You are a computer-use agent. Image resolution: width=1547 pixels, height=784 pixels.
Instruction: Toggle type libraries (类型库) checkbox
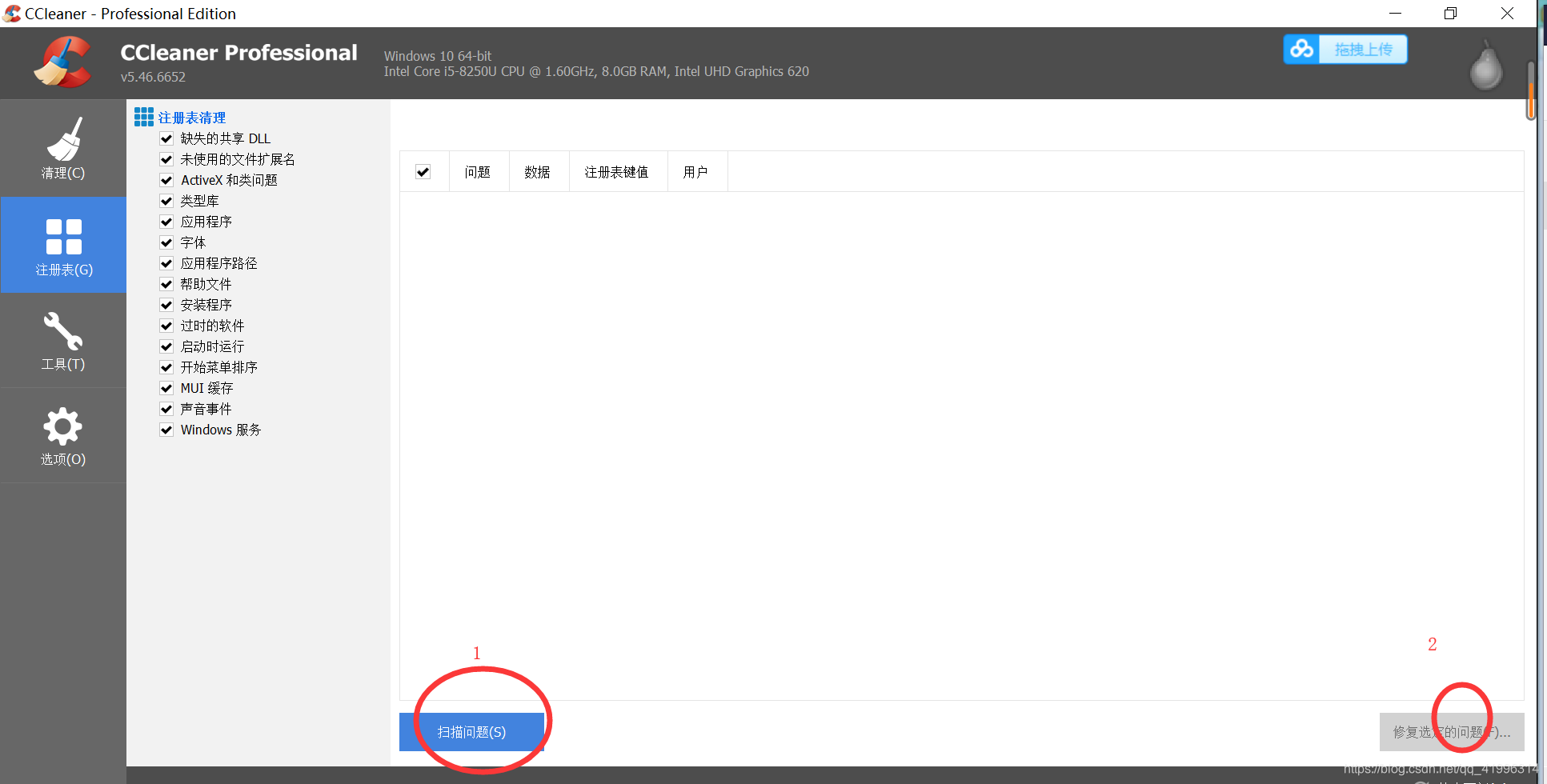pos(166,201)
